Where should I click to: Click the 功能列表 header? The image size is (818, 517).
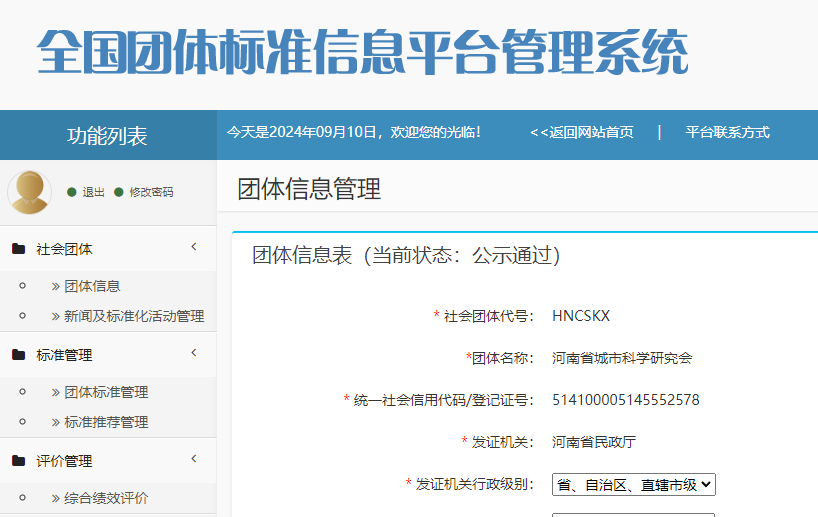107,136
